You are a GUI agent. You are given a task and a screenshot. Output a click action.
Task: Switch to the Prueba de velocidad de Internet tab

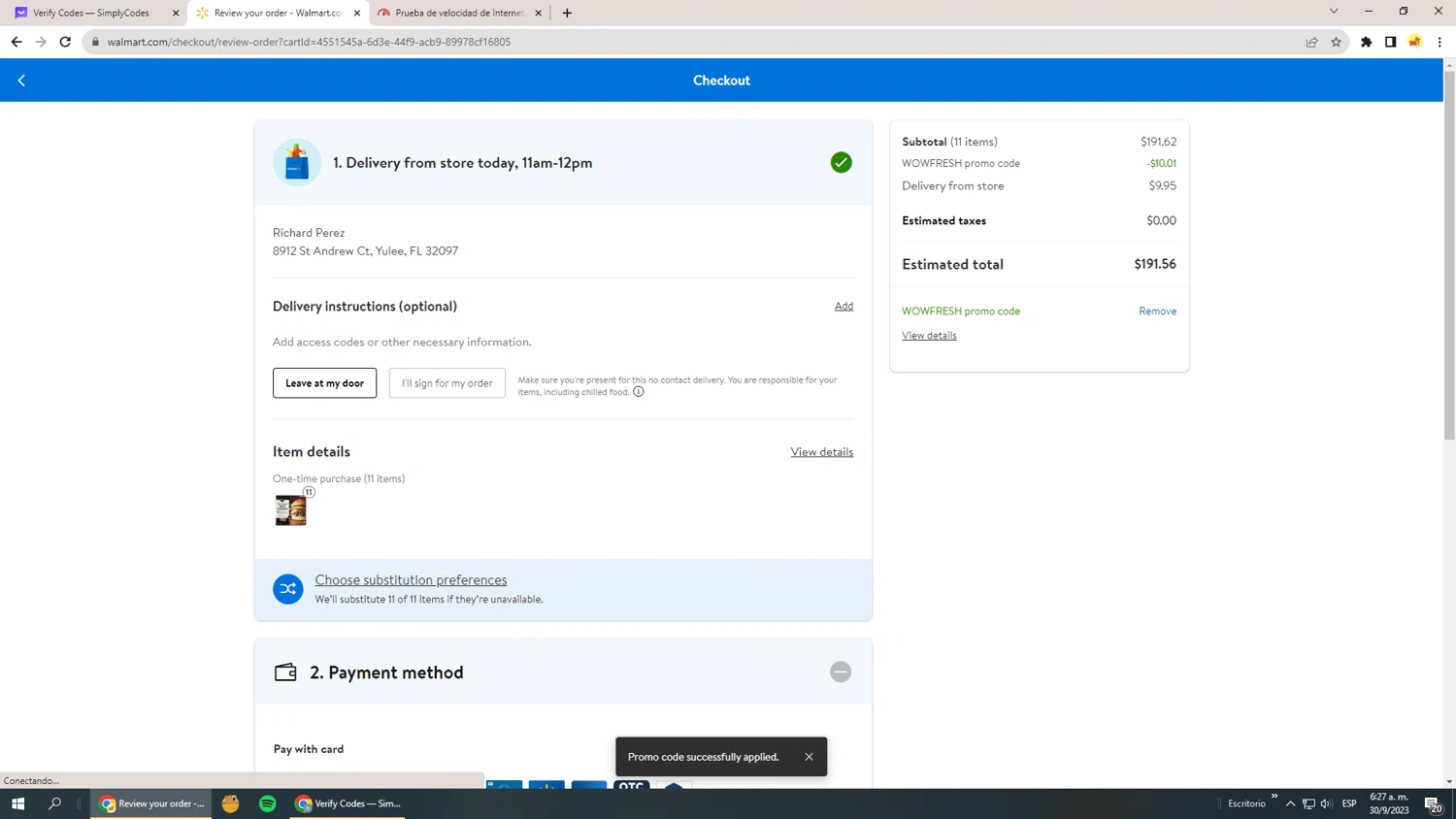[x=458, y=13]
